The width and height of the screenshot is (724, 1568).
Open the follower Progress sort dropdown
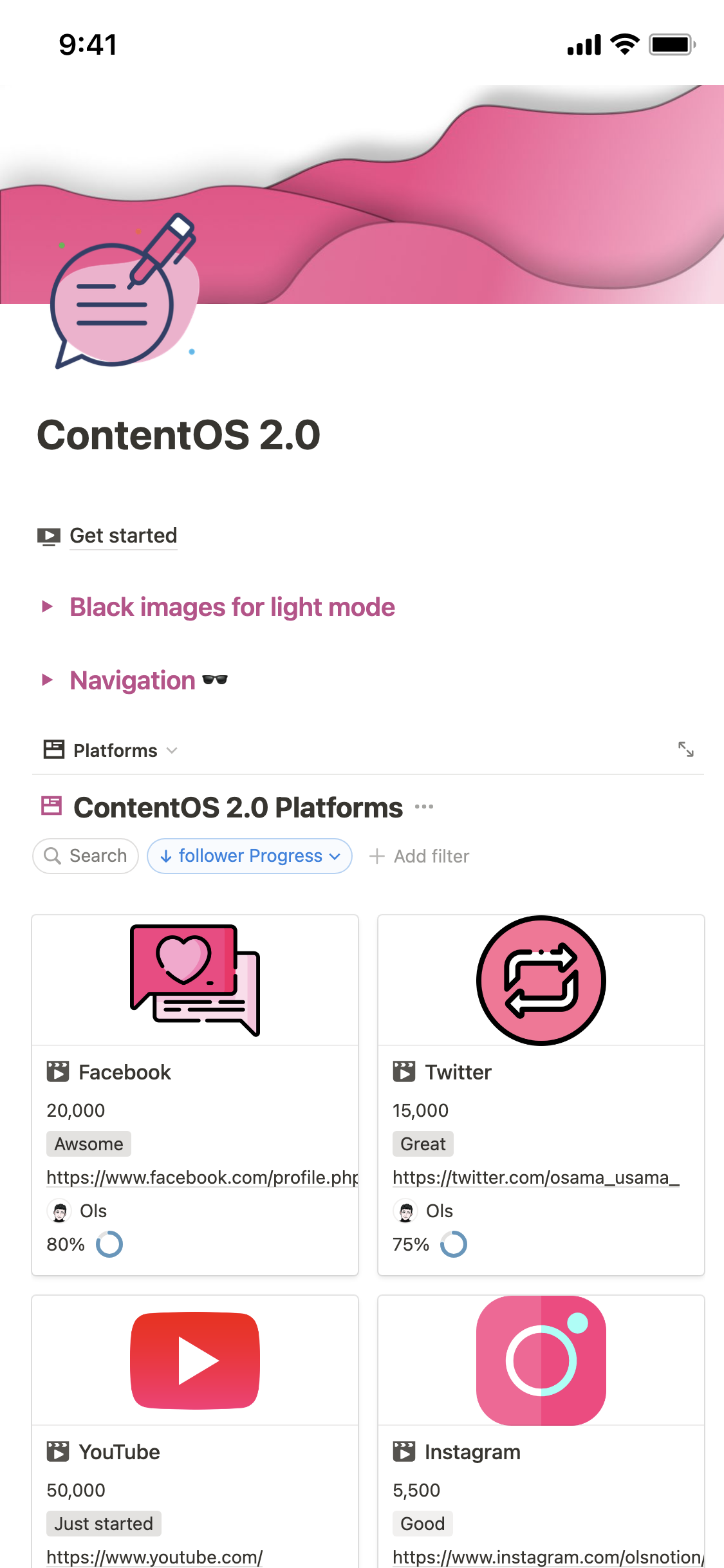248,856
